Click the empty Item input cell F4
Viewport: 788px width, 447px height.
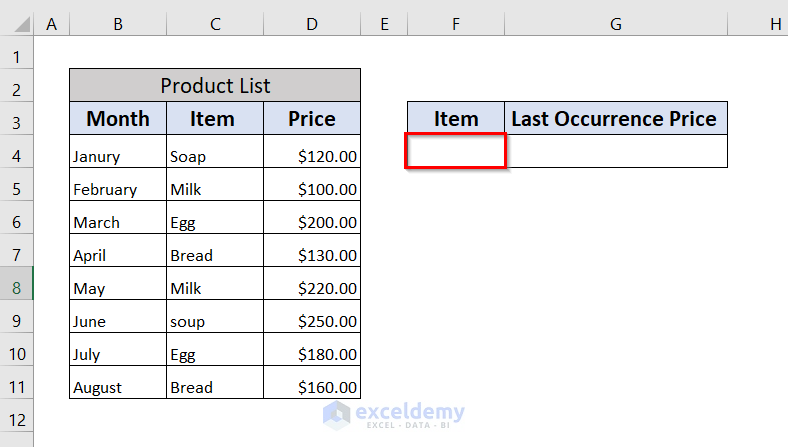pyautogui.click(x=456, y=152)
